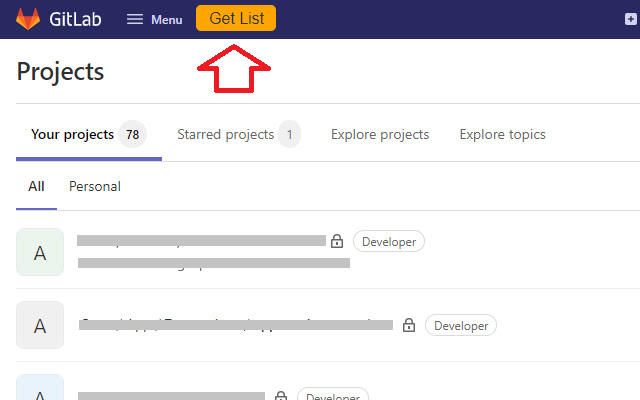Click the 78 badge on Your projects

coord(132,134)
